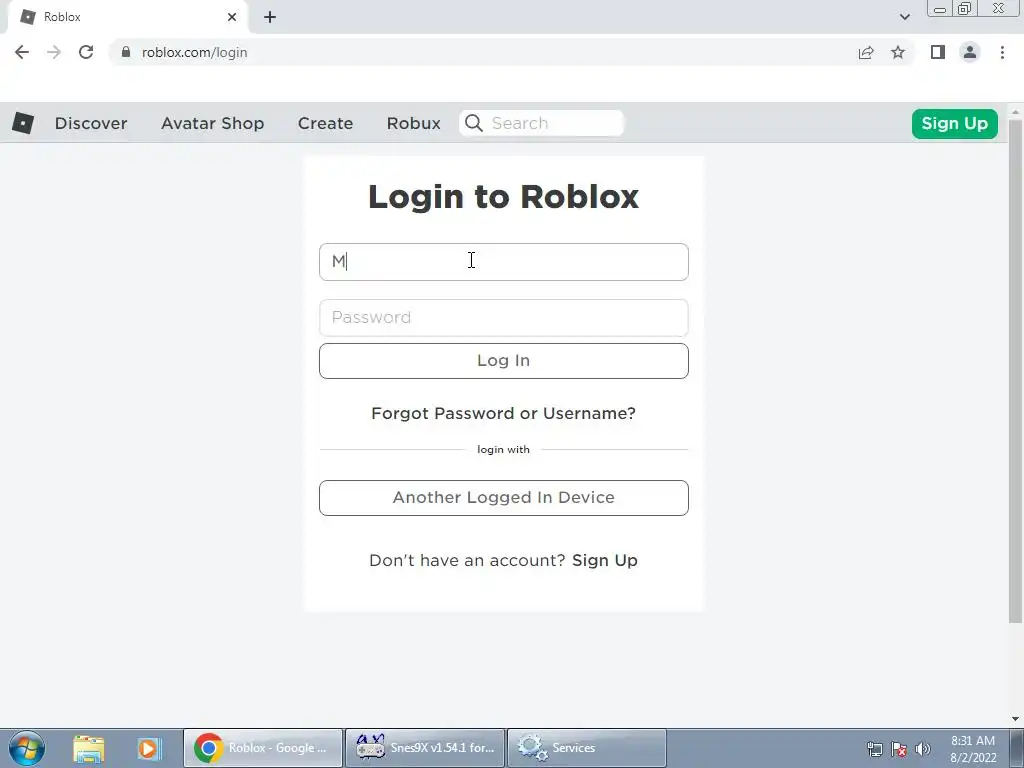Image resolution: width=1024 pixels, height=768 pixels.
Task: Restore down the Chrome window
Action: point(964,9)
